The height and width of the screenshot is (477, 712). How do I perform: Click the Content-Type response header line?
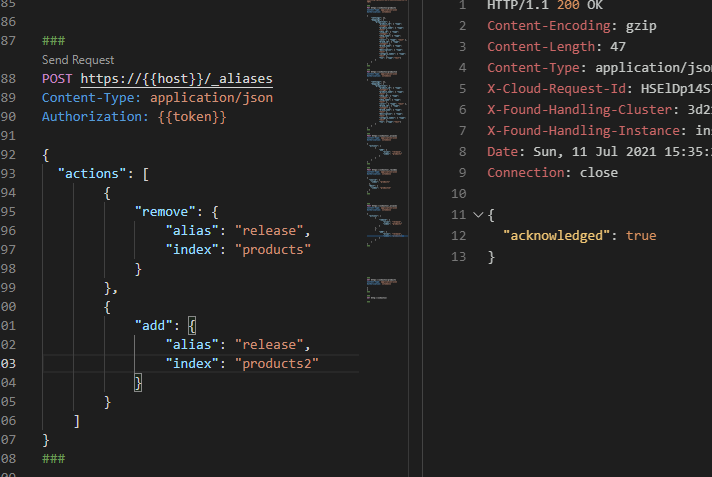click(599, 67)
